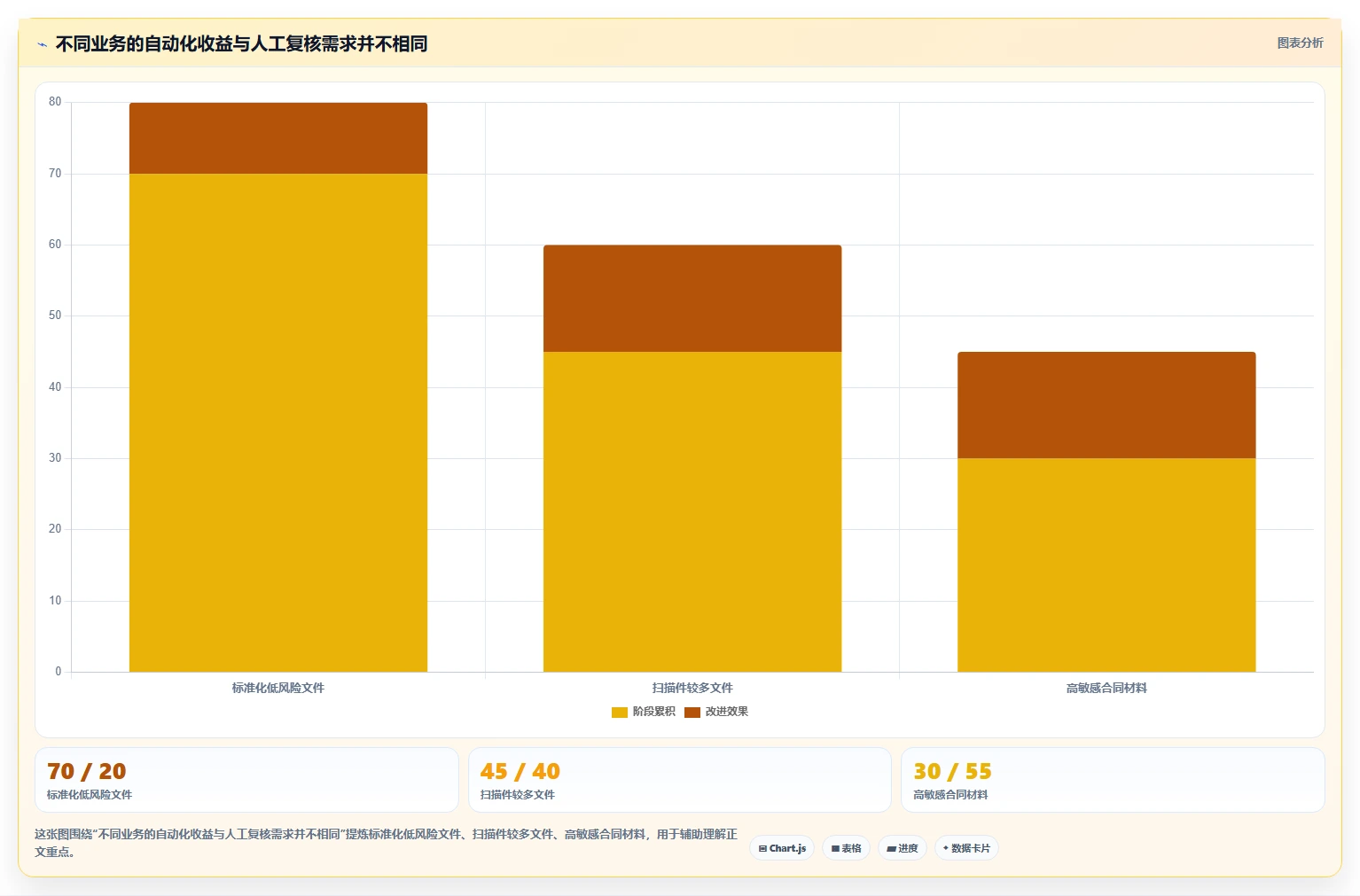Click the 阶段累积 legend label text
This screenshot has width=1360, height=896.
pyautogui.click(x=654, y=712)
